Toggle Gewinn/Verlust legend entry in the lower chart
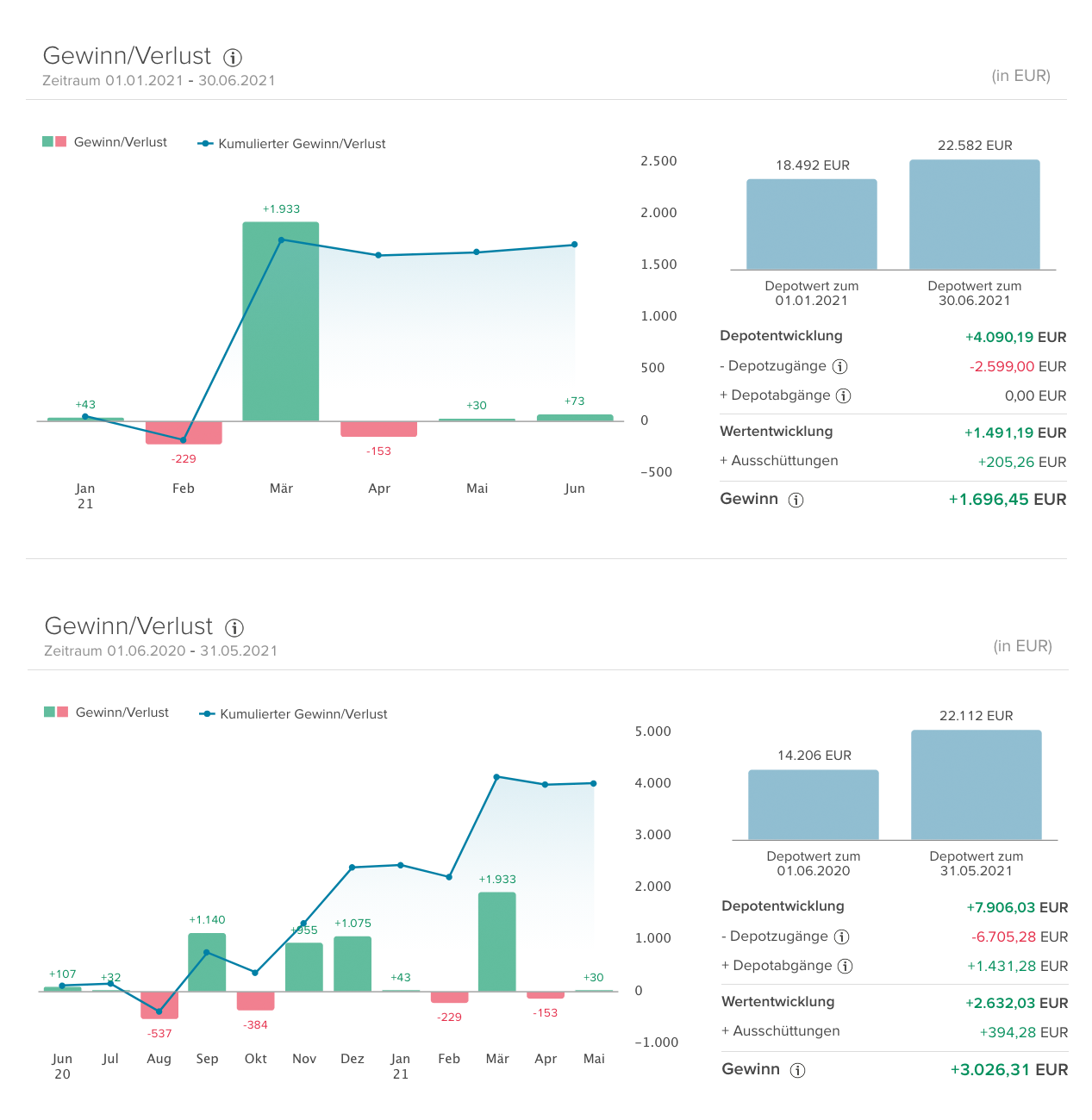 pos(107,712)
